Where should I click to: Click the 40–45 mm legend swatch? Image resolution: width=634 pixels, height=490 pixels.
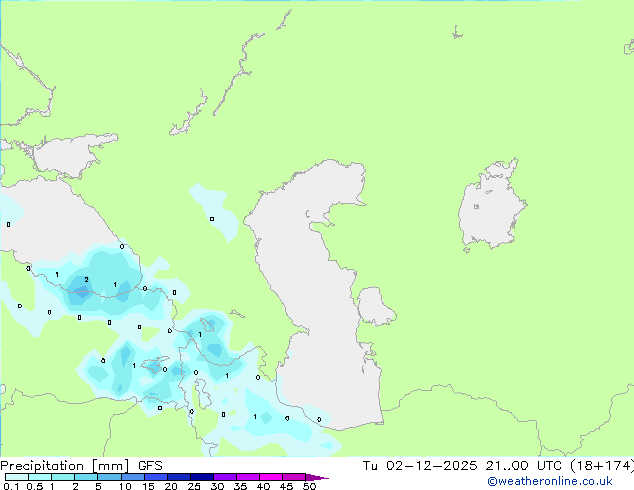pyautogui.click(x=271, y=477)
